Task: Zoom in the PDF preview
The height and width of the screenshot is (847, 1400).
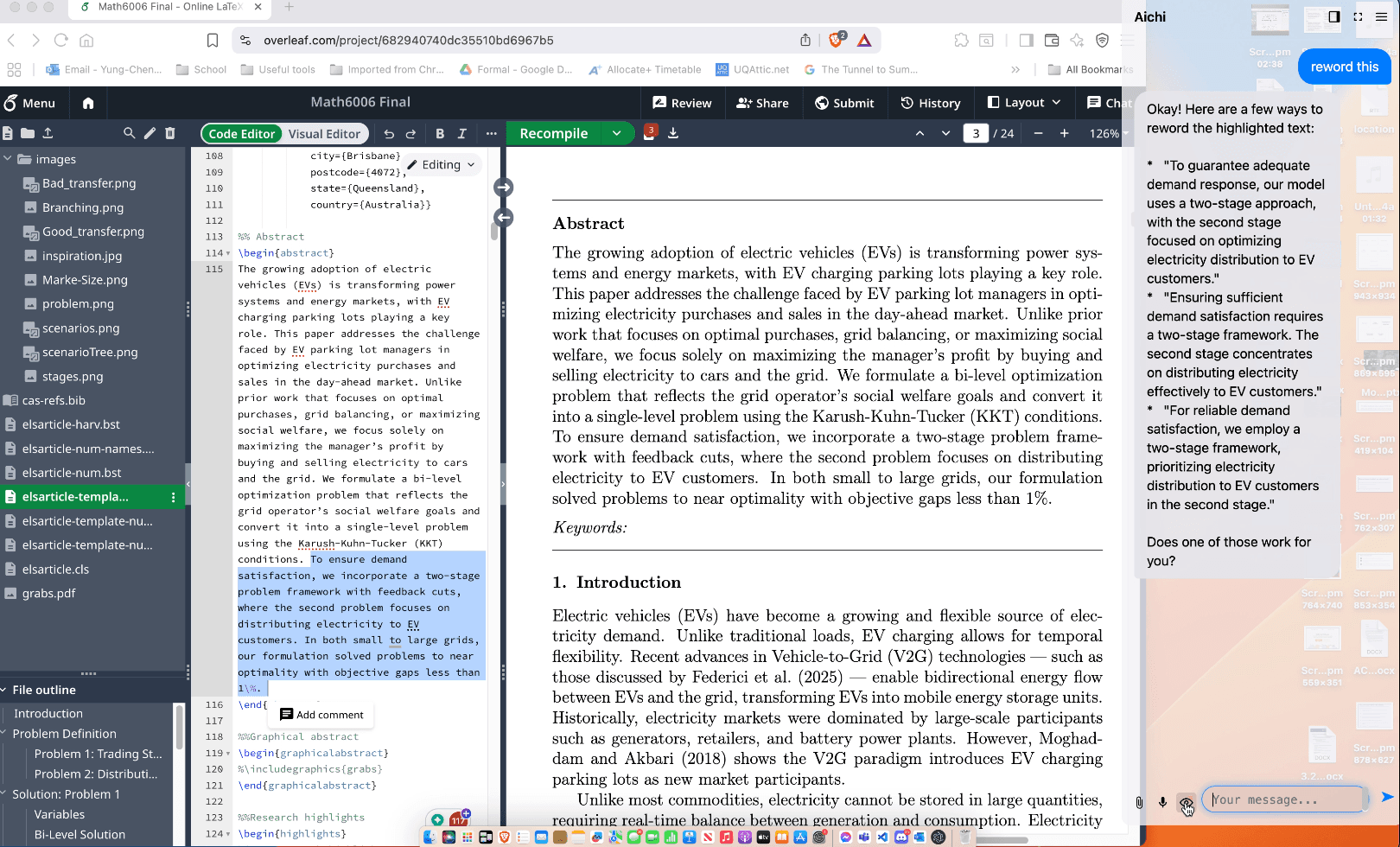Action: point(1064,133)
